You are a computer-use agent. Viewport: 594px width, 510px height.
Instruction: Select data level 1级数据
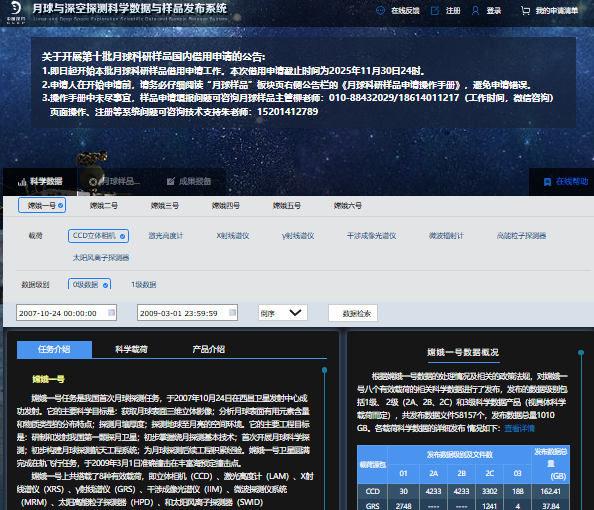pos(144,284)
